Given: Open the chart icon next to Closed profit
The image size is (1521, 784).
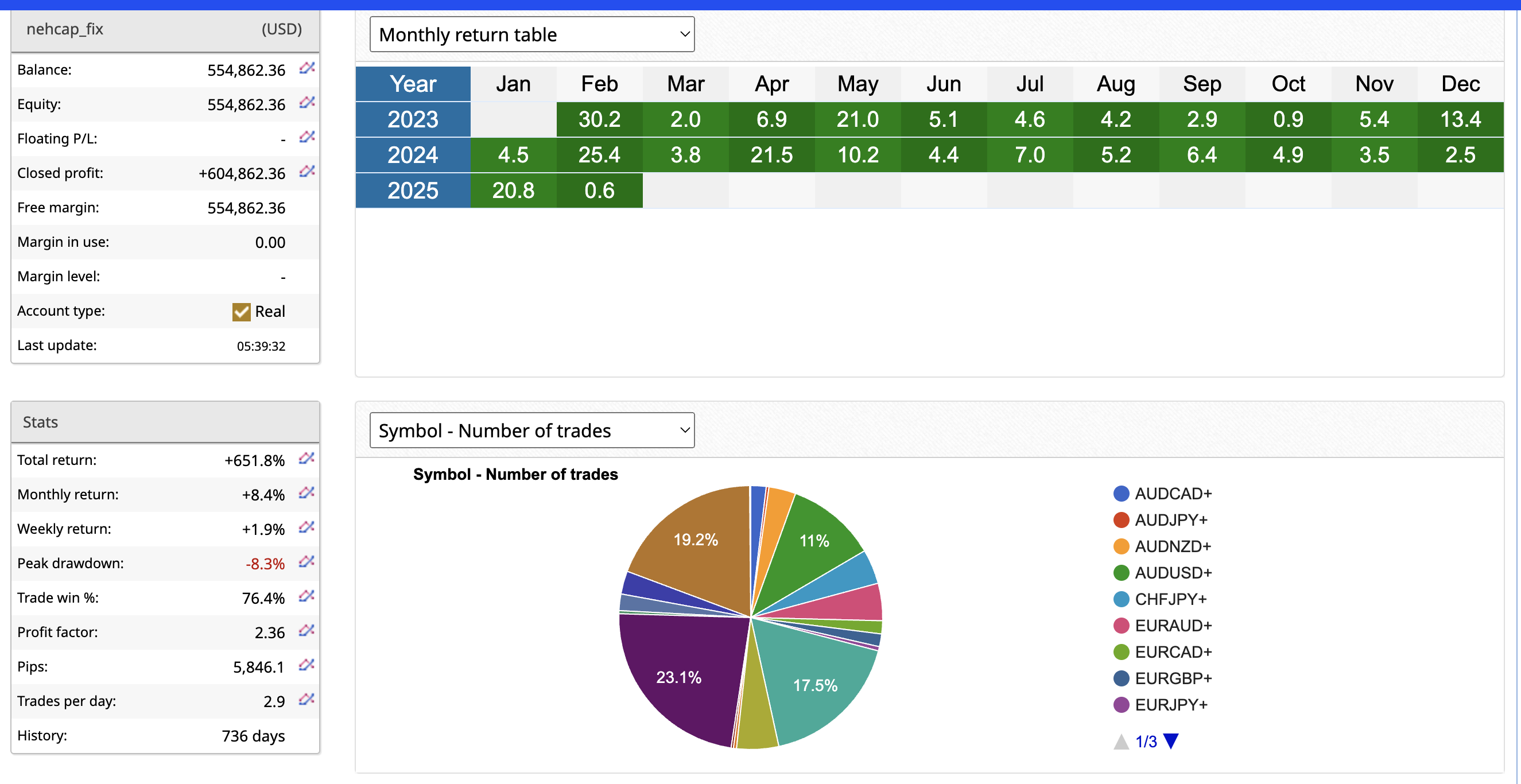Looking at the screenshot, I should (306, 172).
